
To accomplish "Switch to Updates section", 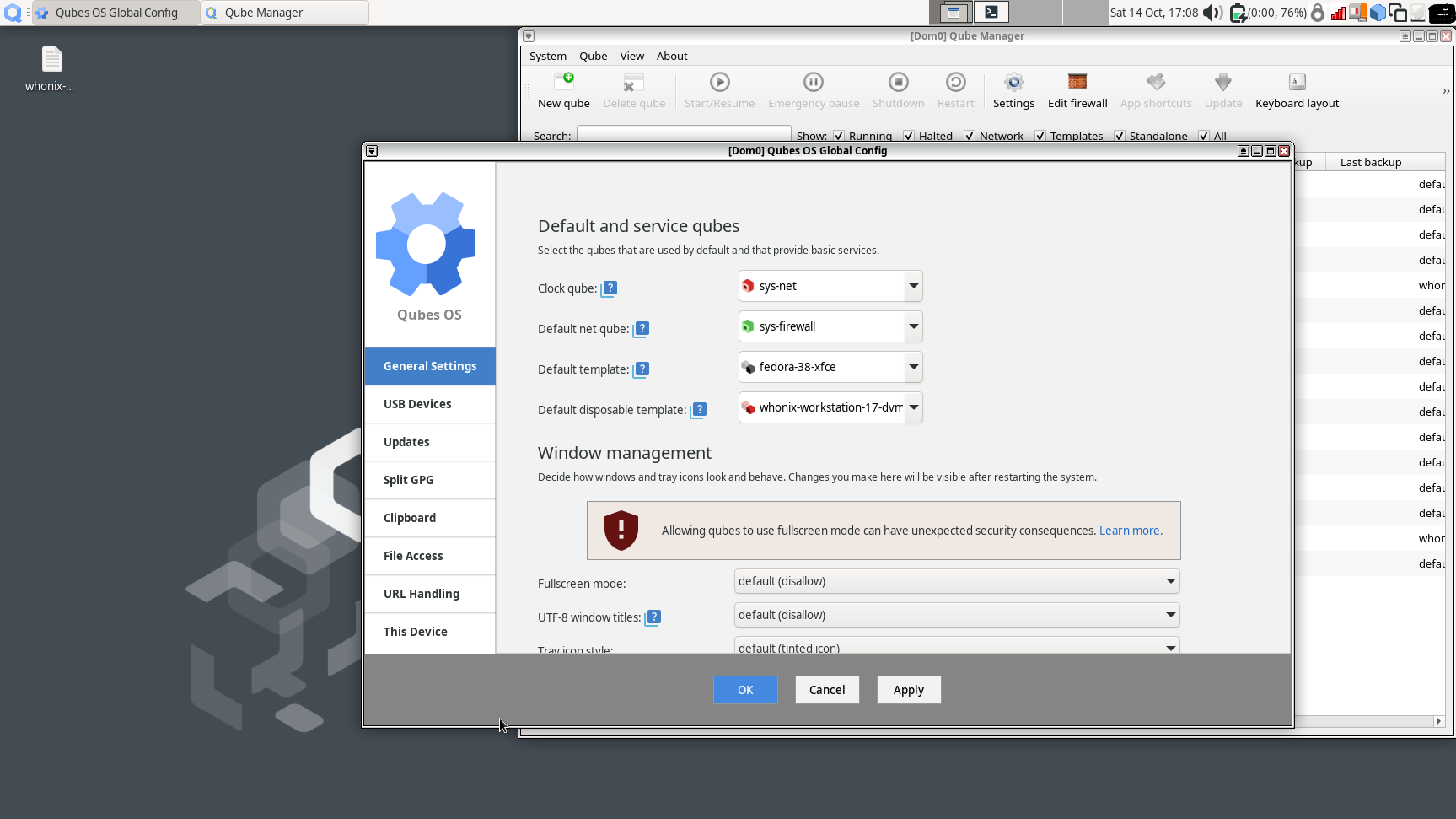I will [430, 442].
